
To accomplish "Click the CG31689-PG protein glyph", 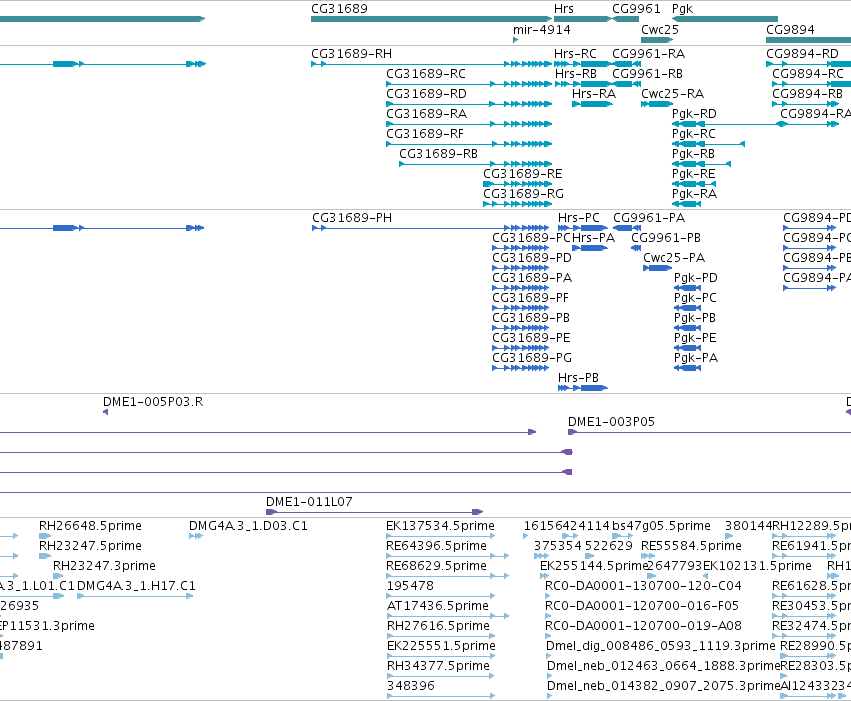I will tap(520, 369).
